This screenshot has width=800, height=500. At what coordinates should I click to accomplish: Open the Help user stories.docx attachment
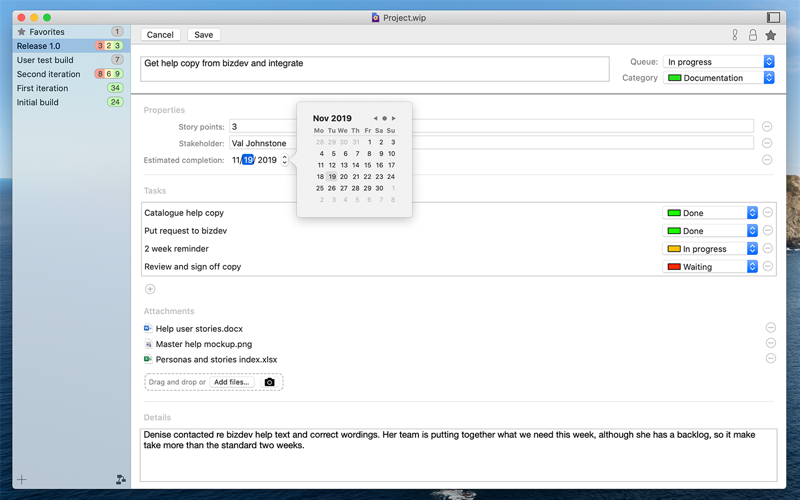pyautogui.click(x=199, y=329)
